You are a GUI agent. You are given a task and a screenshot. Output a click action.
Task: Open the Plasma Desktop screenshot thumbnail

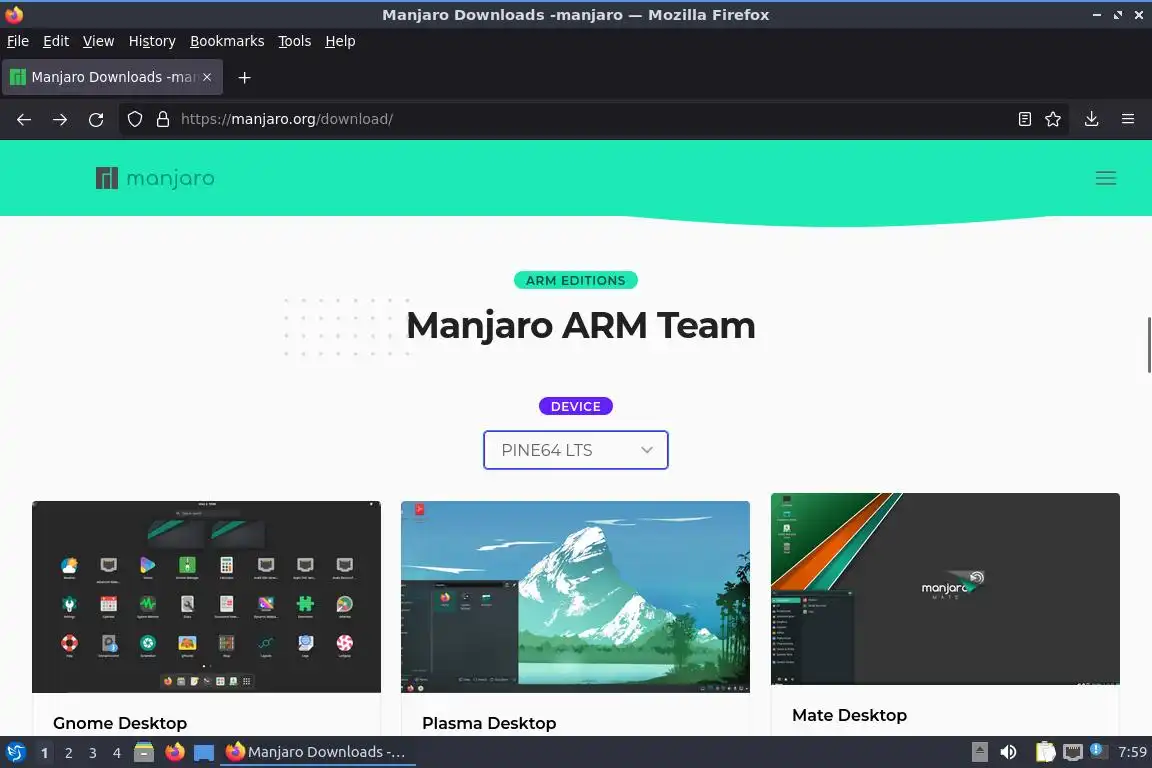pyautogui.click(x=575, y=597)
